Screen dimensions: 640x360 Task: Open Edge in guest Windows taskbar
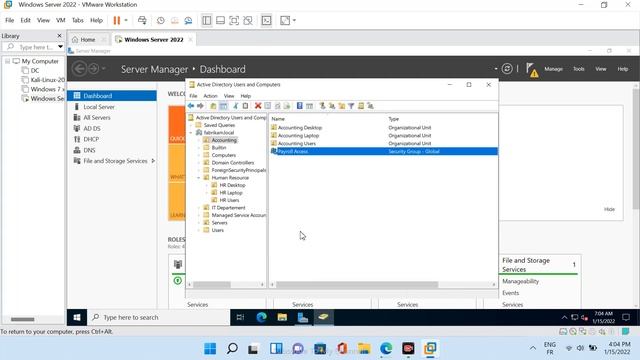tap(261, 317)
